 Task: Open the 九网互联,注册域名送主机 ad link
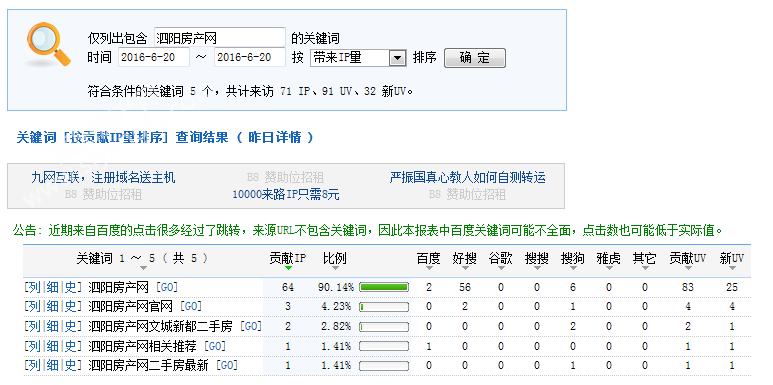click(103, 177)
